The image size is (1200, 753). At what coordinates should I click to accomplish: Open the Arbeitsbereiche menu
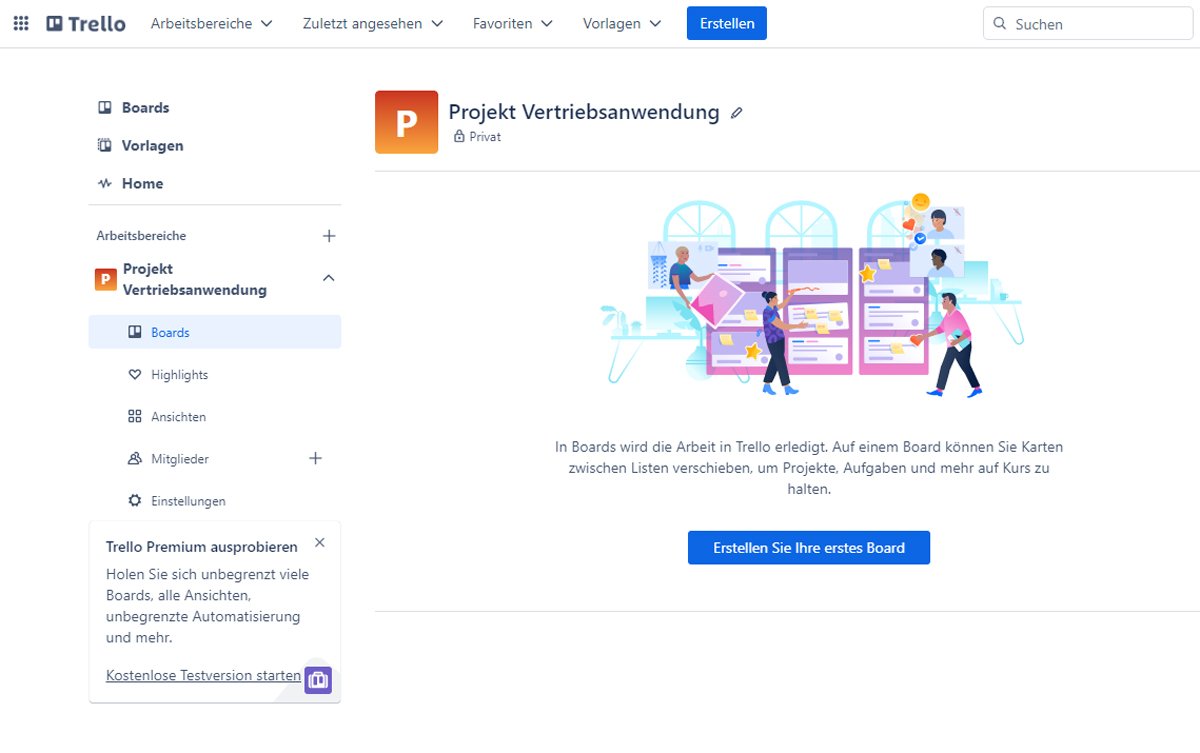click(x=211, y=23)
